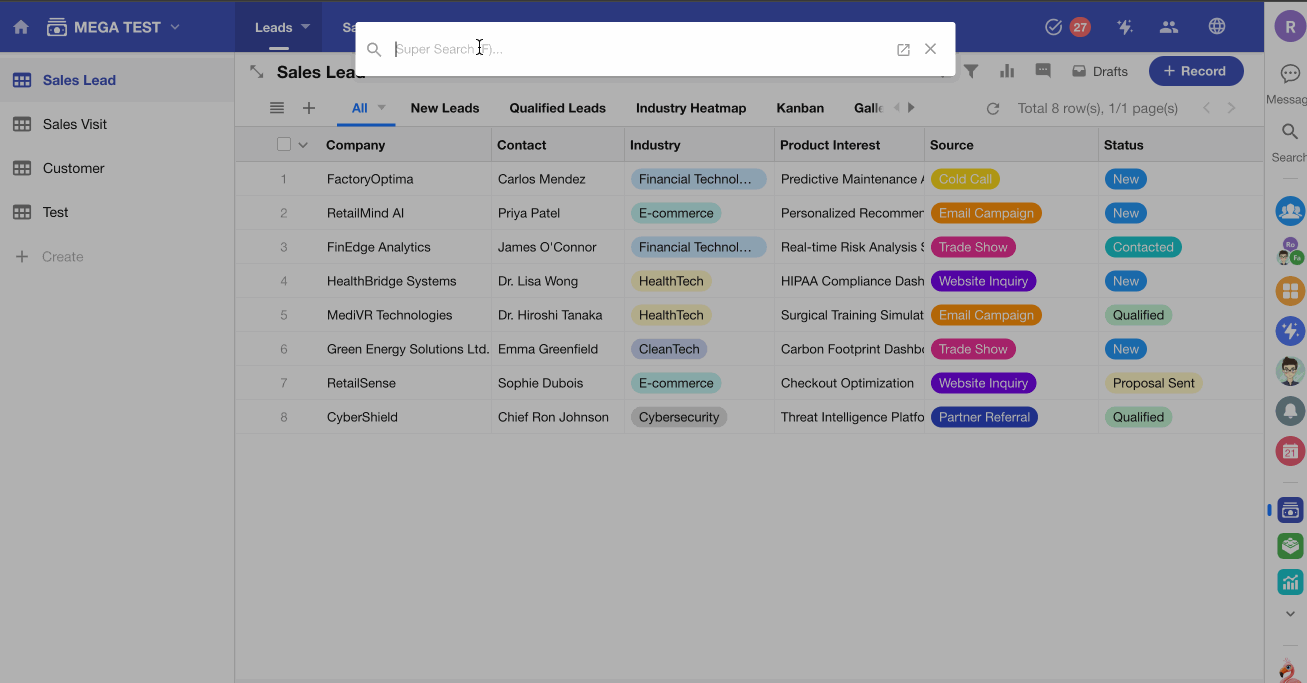This screenshot has width=1307, height=683.
Task: Open the Drafts button
Action: click(x=1100, y=71)
